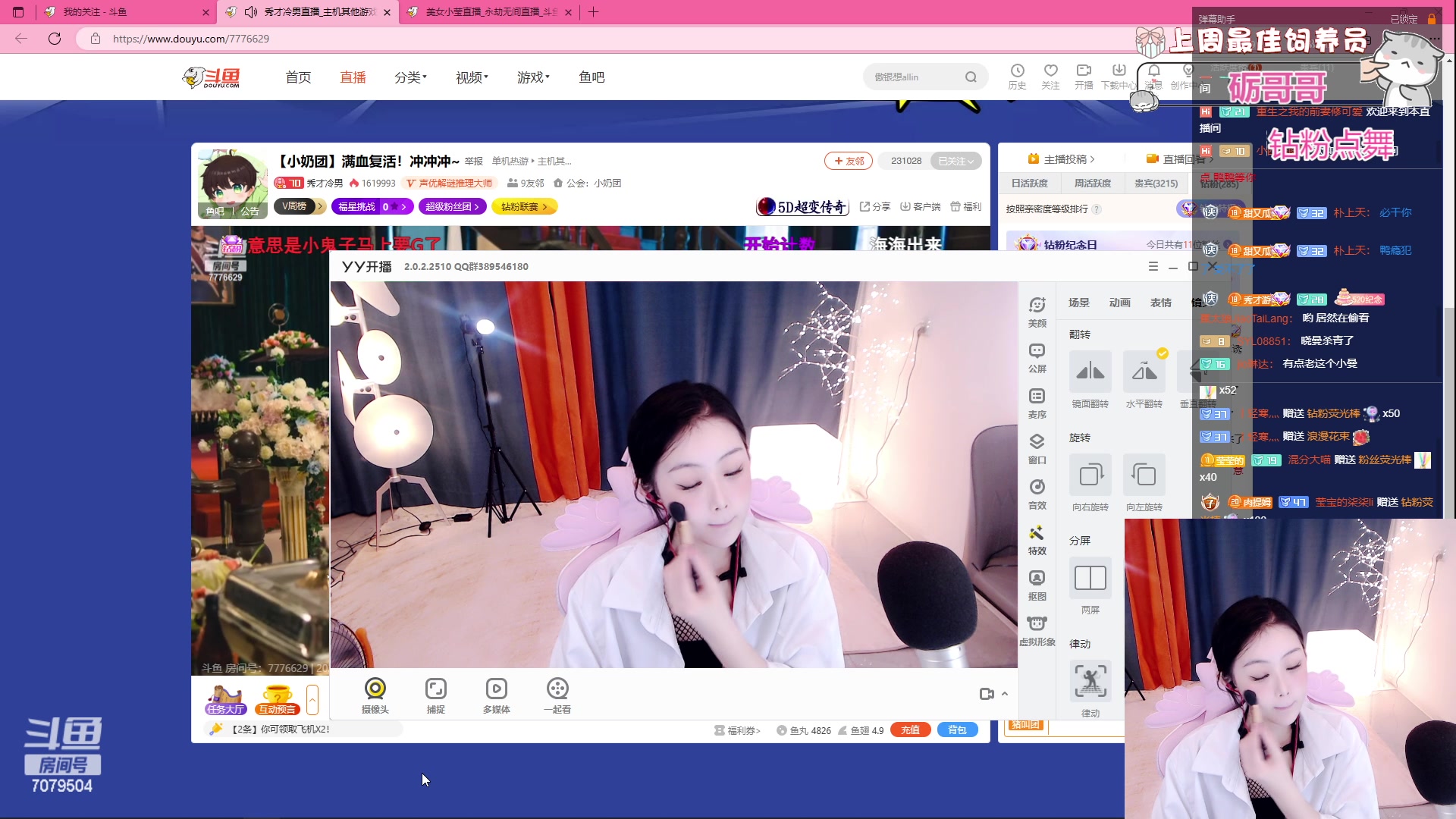Open the 抠图 cutout tool
This screenshot has height=819, width=1456.
click(x=1037, y=585)
